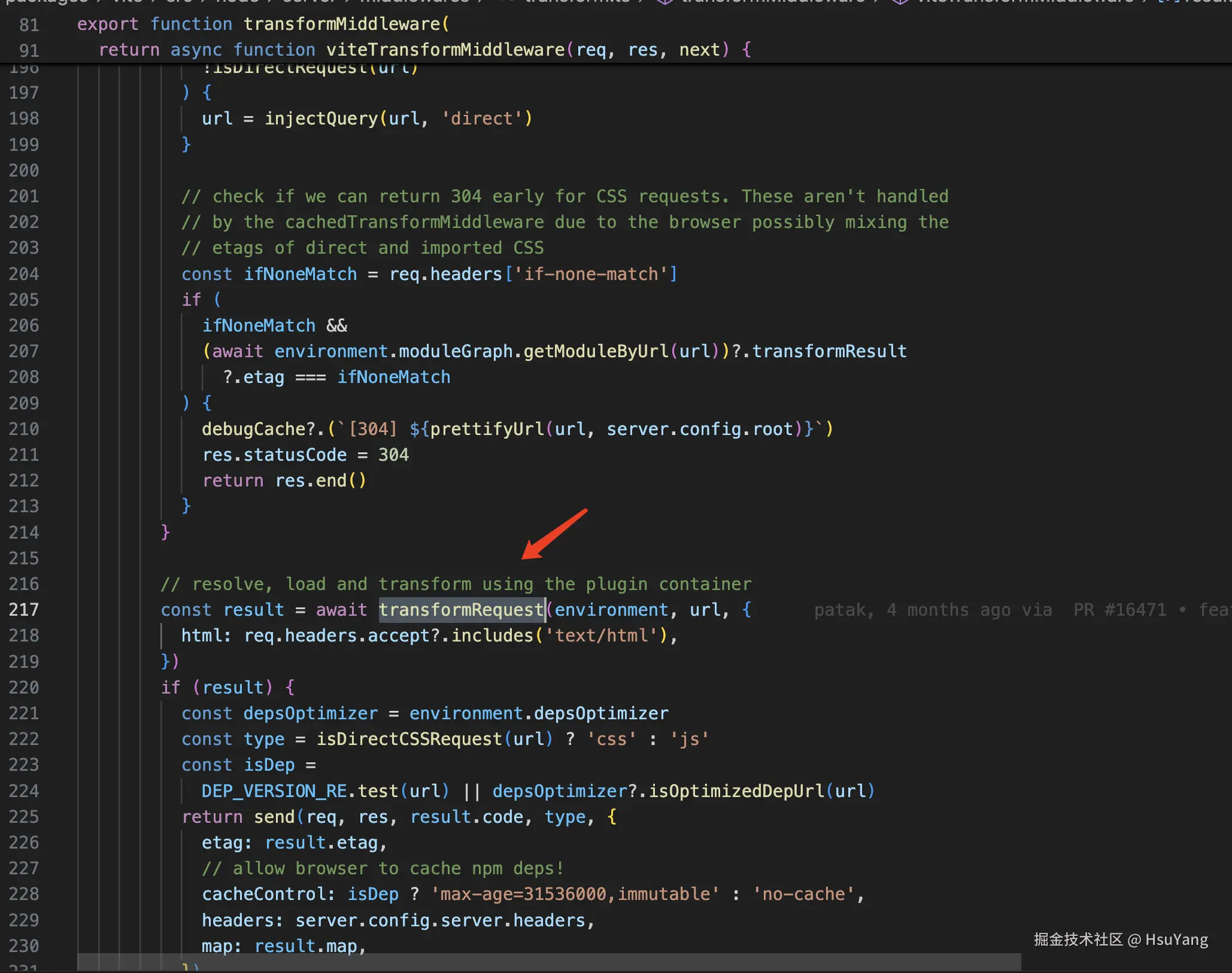Viewport: 1232px width, 973px height.
Task: Click the highlighted transformRequest function call
Action: point(461,610)
